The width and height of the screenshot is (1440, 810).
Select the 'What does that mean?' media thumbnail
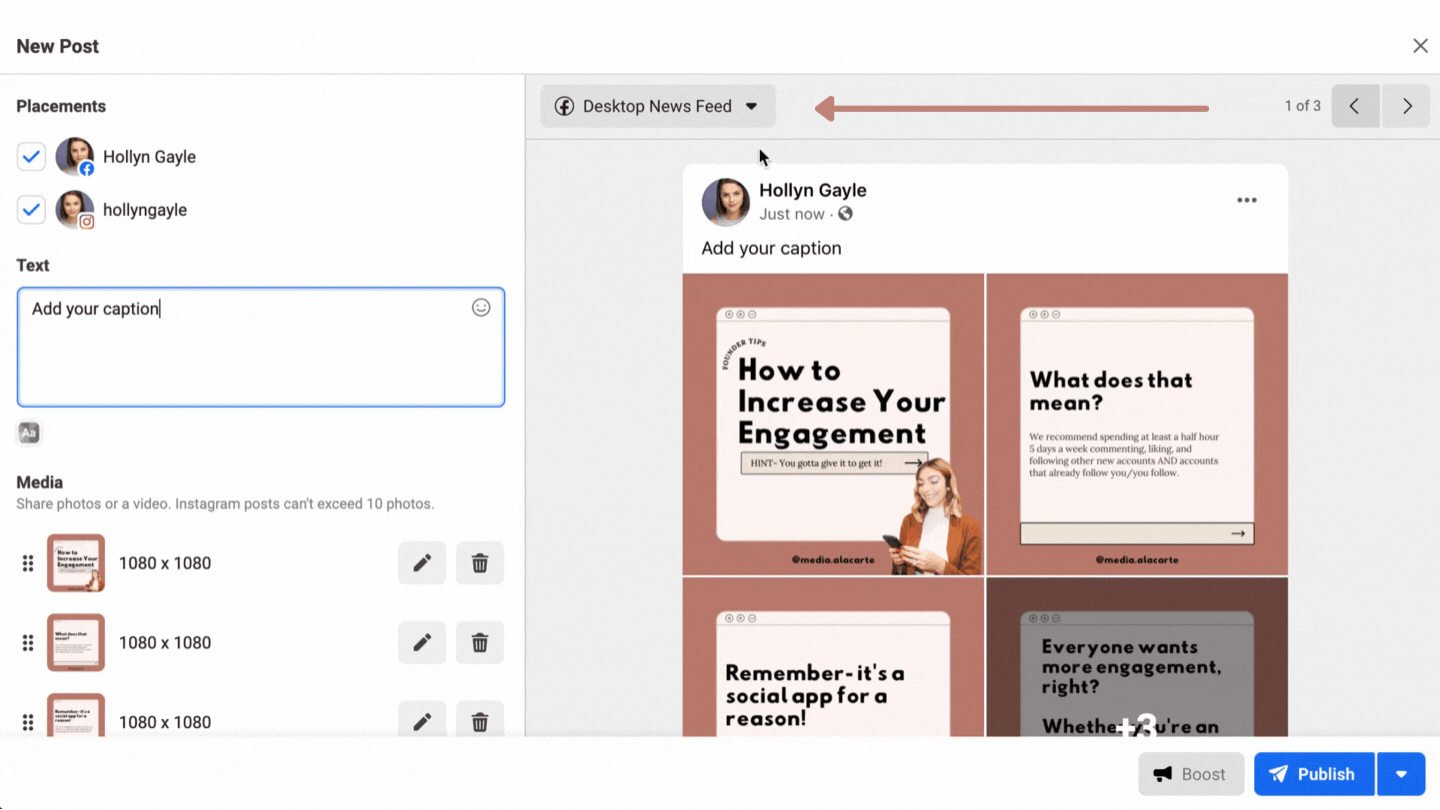[x=76, y=642]
